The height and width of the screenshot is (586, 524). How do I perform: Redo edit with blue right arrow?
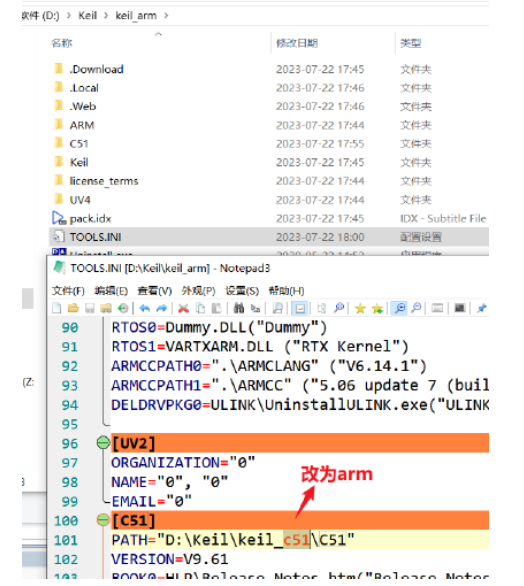click(x=161, y=308)
